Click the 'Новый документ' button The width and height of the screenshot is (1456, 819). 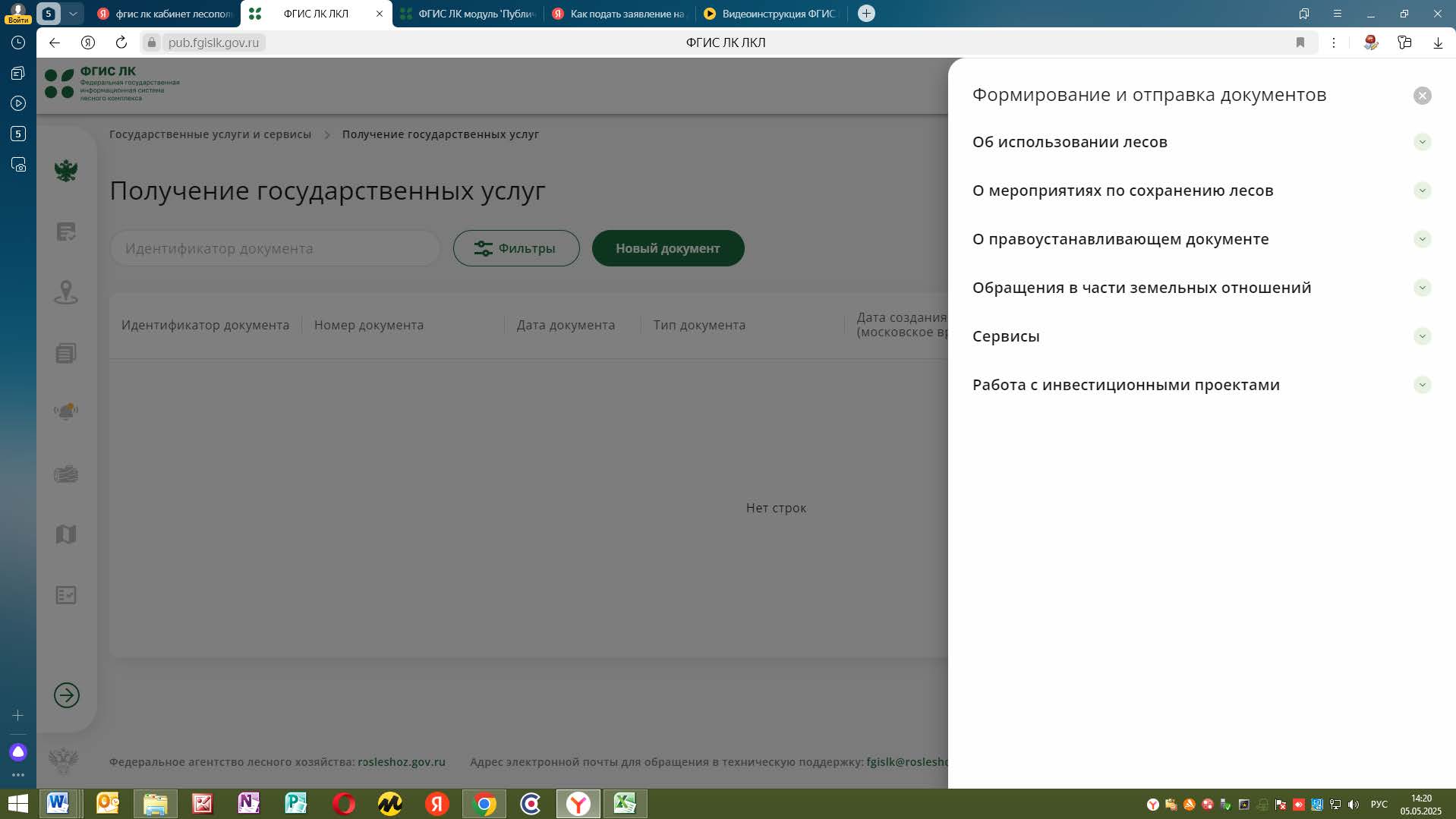(667, 248)
